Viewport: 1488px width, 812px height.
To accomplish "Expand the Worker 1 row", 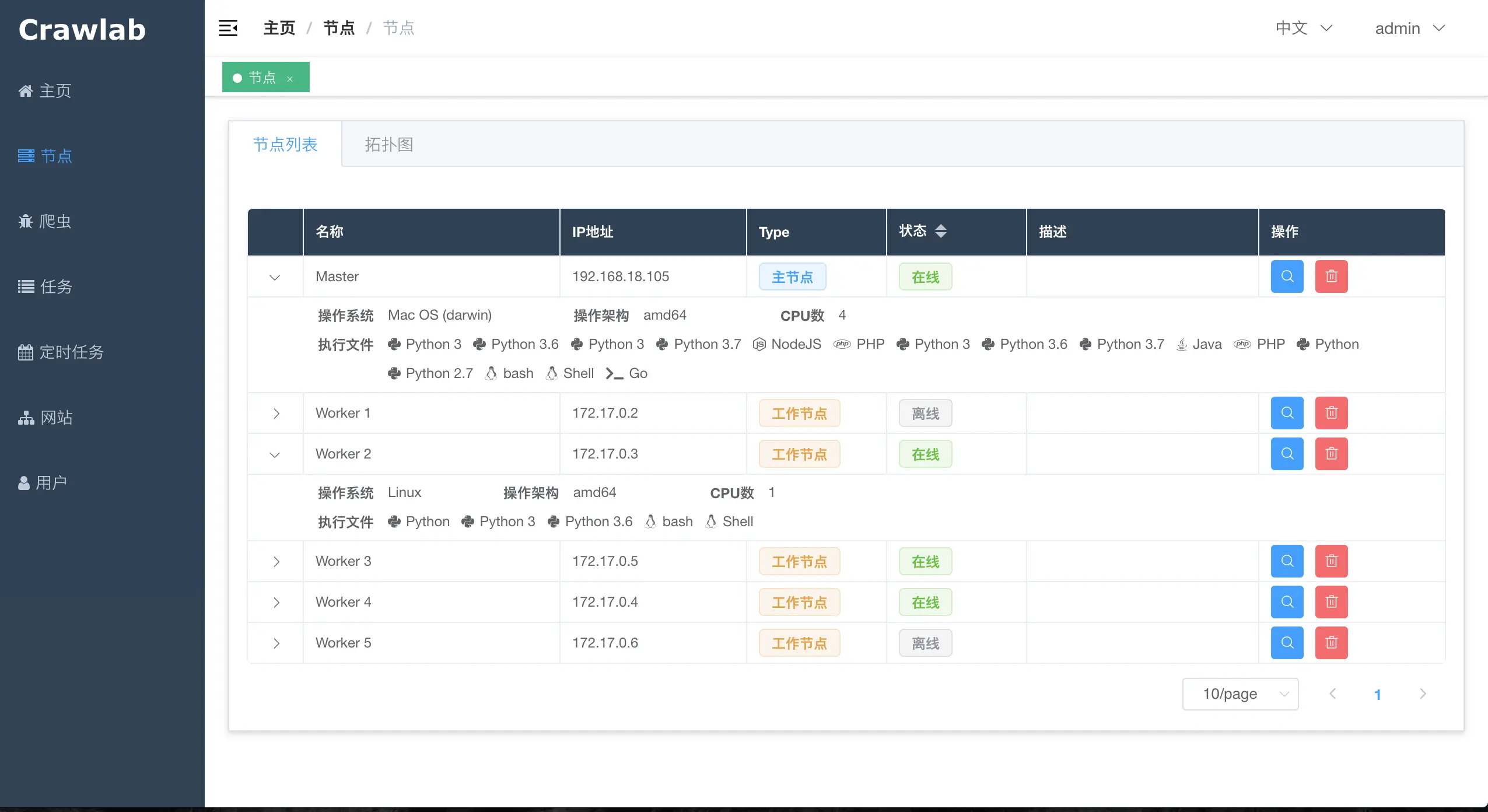I will point(276,414).
